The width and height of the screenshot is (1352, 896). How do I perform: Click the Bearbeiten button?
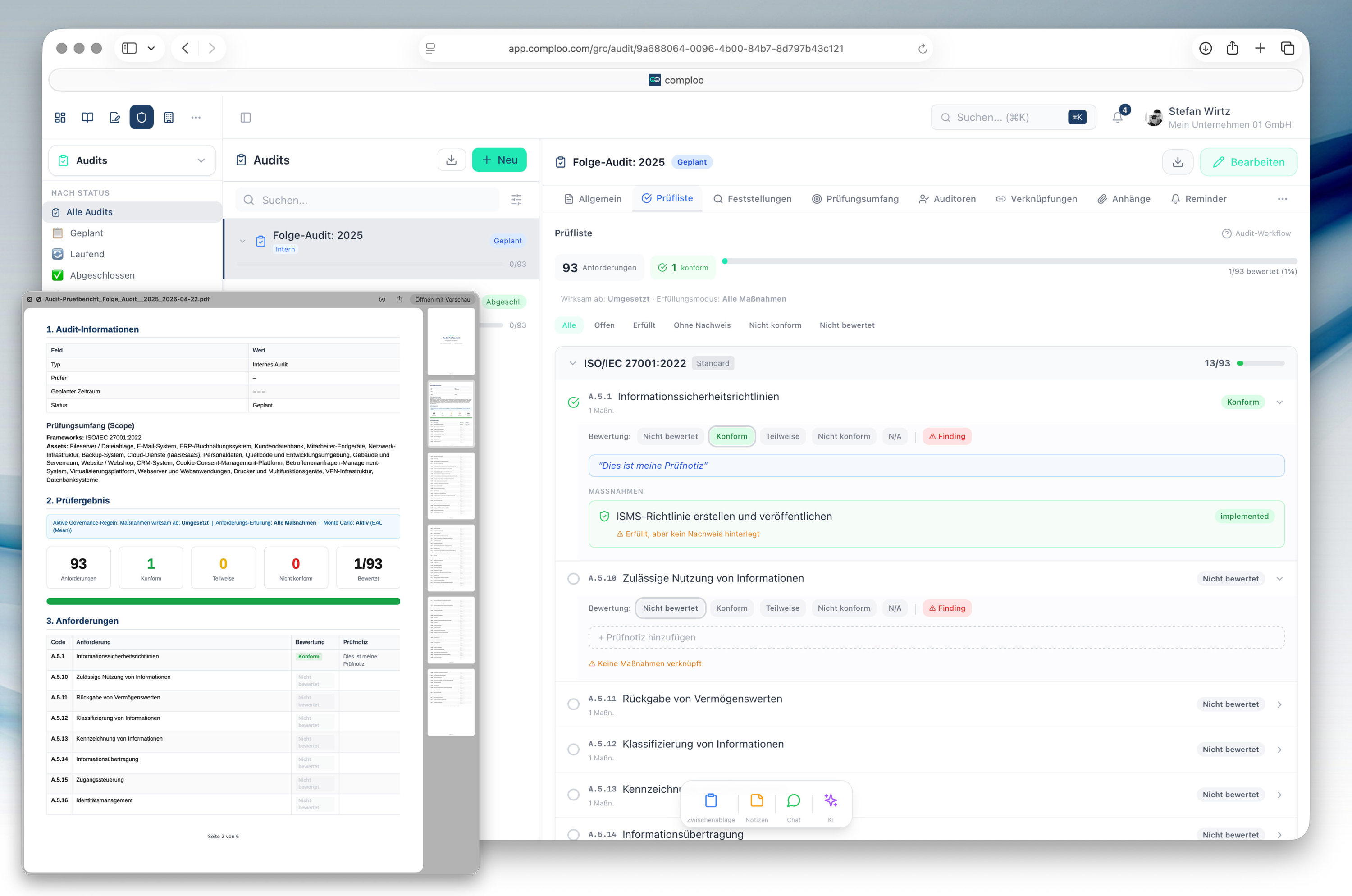[1248, 162]
